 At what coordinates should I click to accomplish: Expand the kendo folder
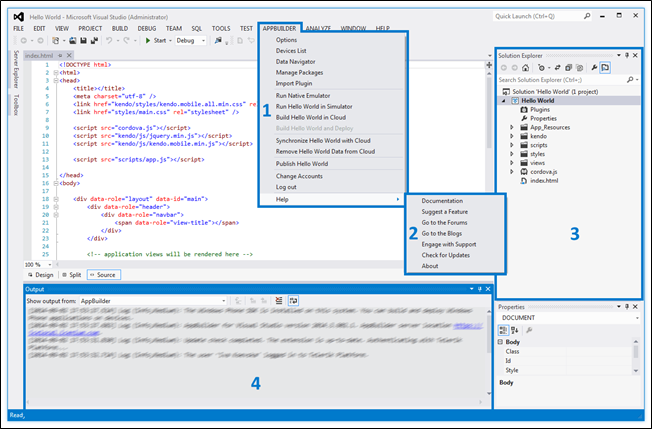[x=512, y=136]
